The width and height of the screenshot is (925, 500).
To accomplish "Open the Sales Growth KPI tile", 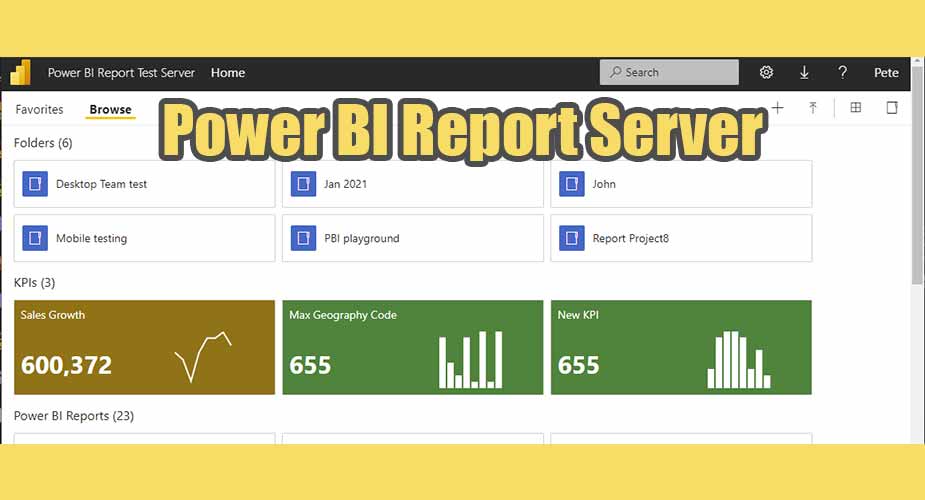I will pos(145,347).
